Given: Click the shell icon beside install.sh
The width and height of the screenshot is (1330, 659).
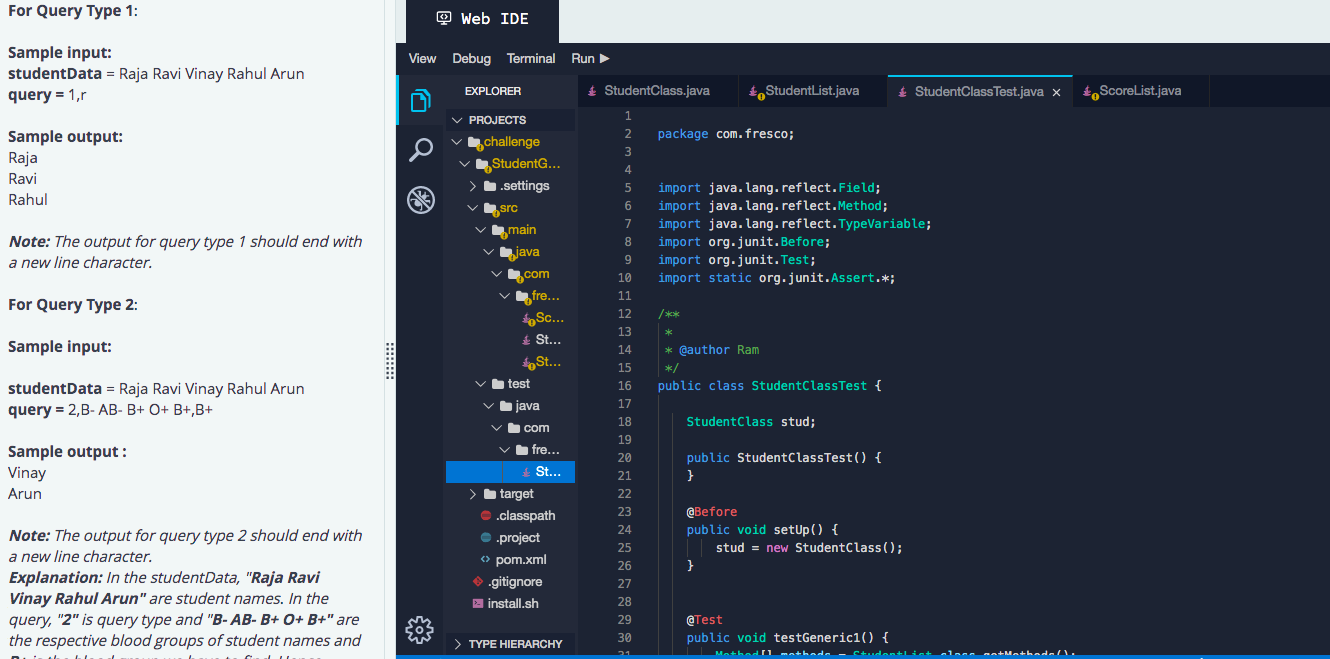Looking at the screenshot, I should pyautogui.click(x=480, y=603).
